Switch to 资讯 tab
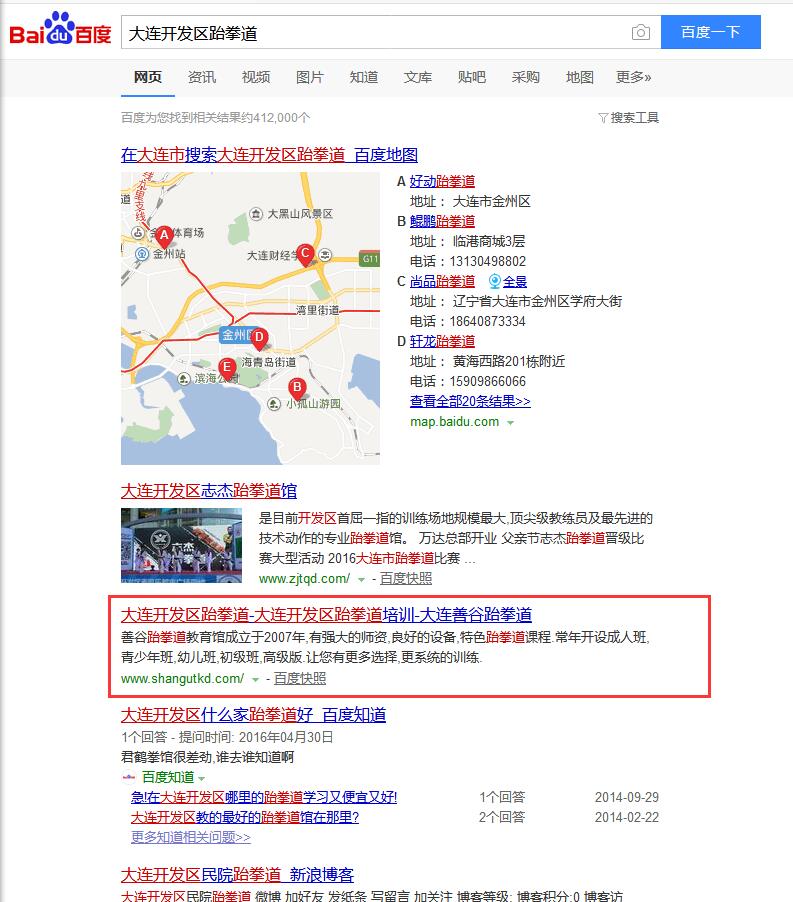This screenshot has height=902, width=793. click(x=202, y=77)
